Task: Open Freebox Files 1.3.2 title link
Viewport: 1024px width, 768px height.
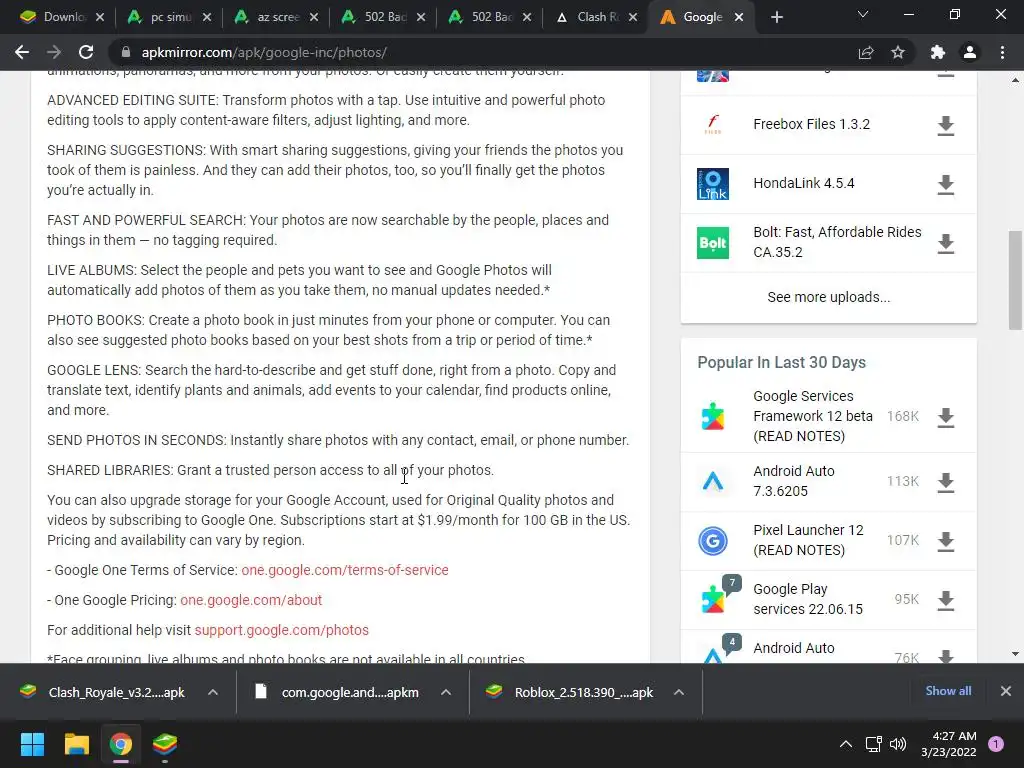Action: tap(811, 124)
